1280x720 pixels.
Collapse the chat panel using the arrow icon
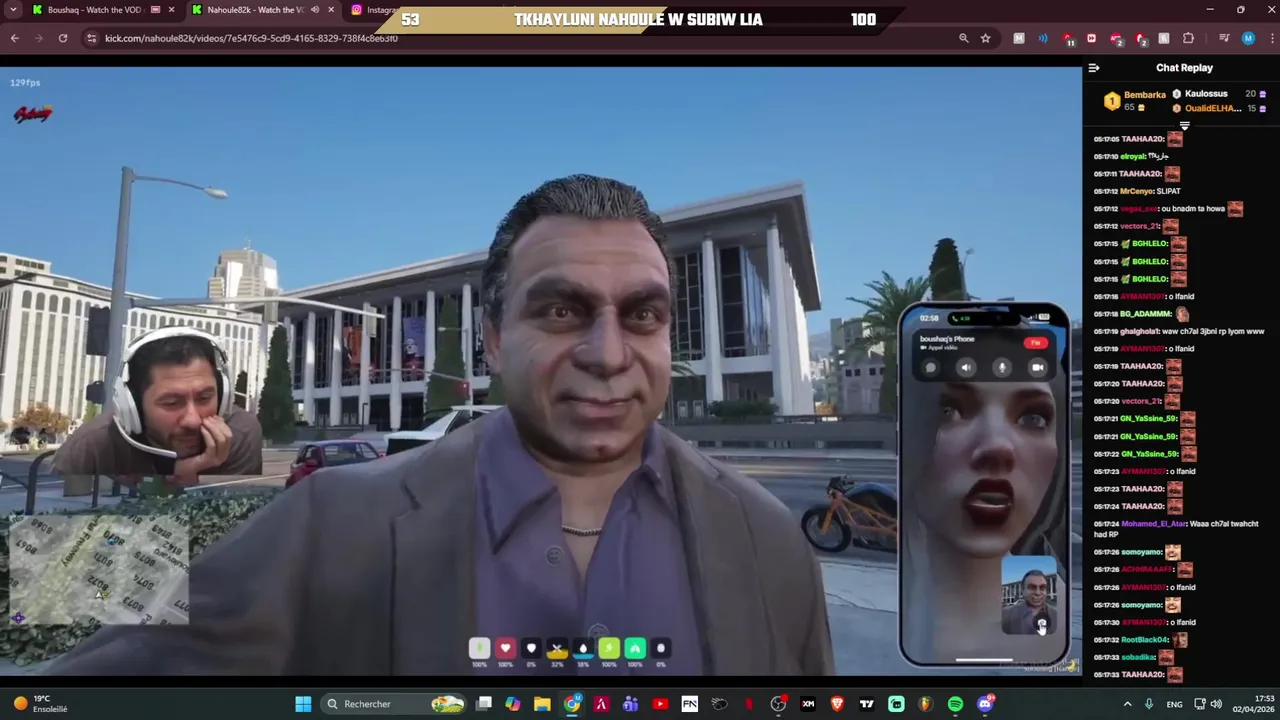click(x=1093, y=68)
